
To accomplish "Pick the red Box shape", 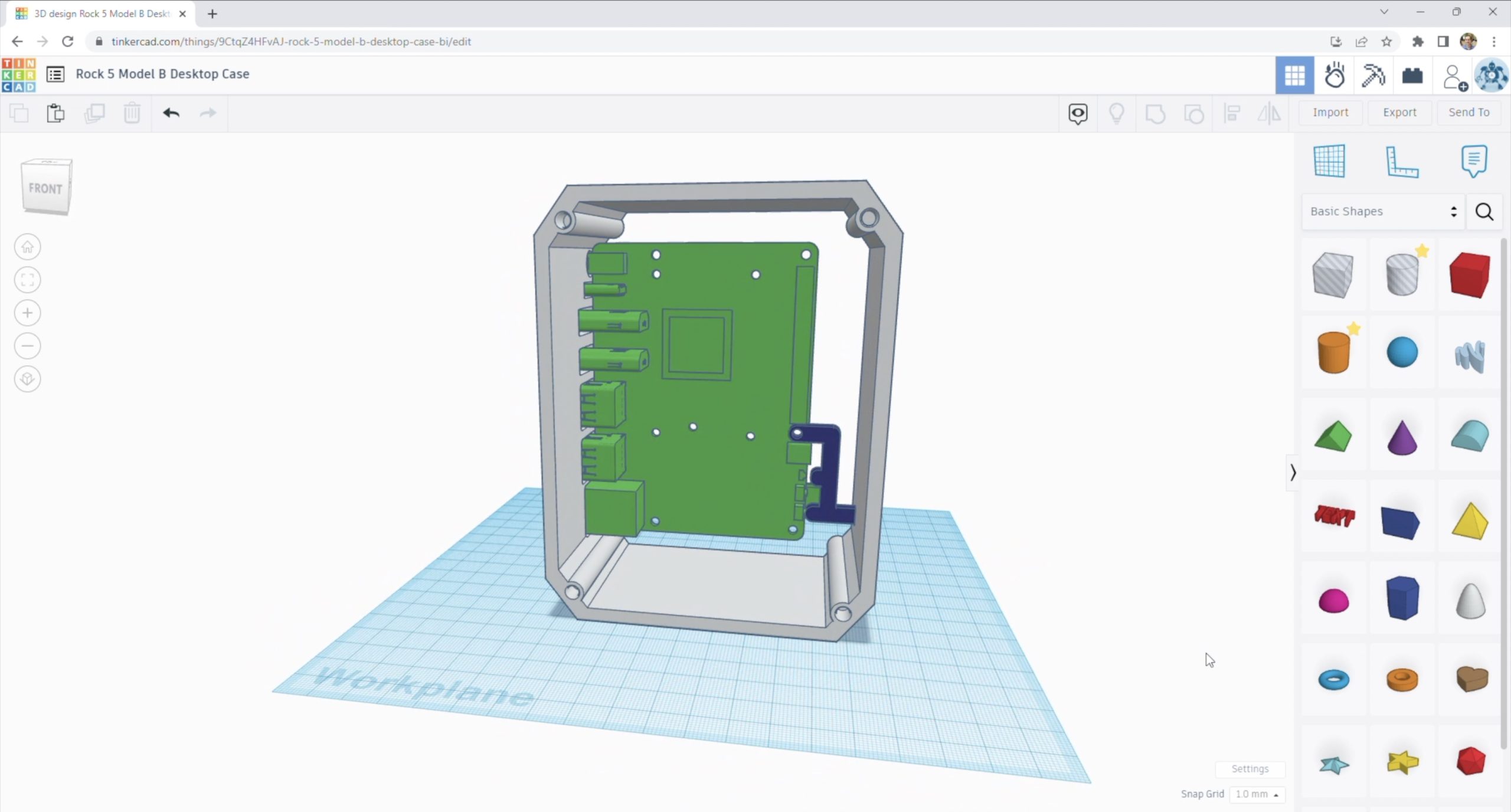I will [1469, 275].
